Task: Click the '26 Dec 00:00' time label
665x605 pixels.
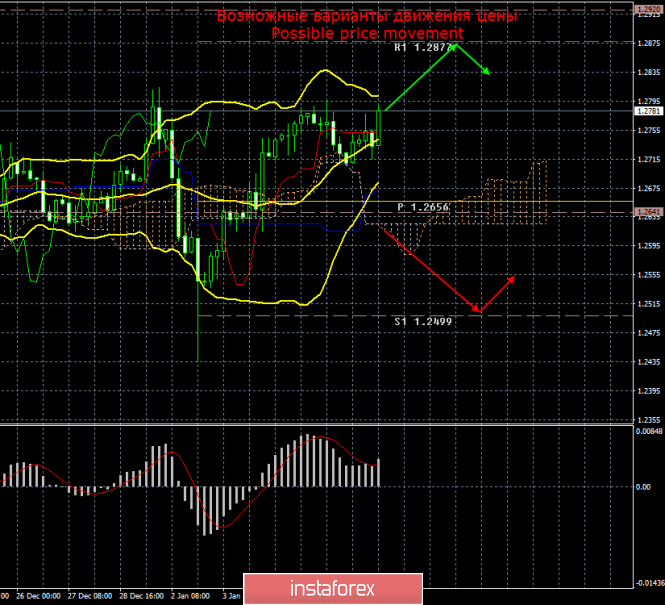Action: coord(39,596)
